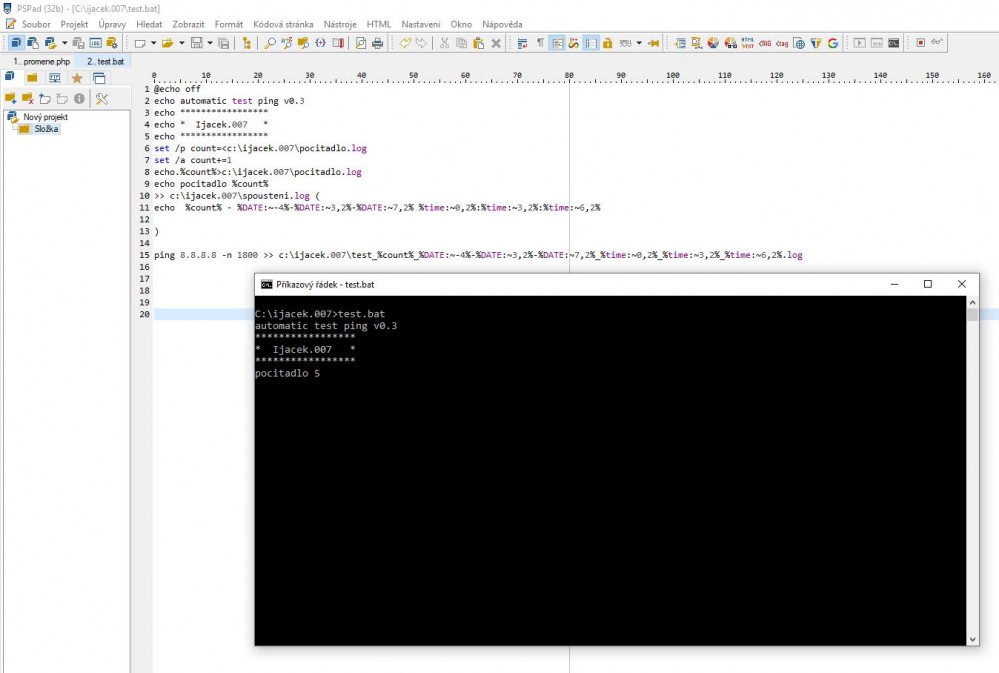Select the Nový projekt tree root

pos(45,117)
